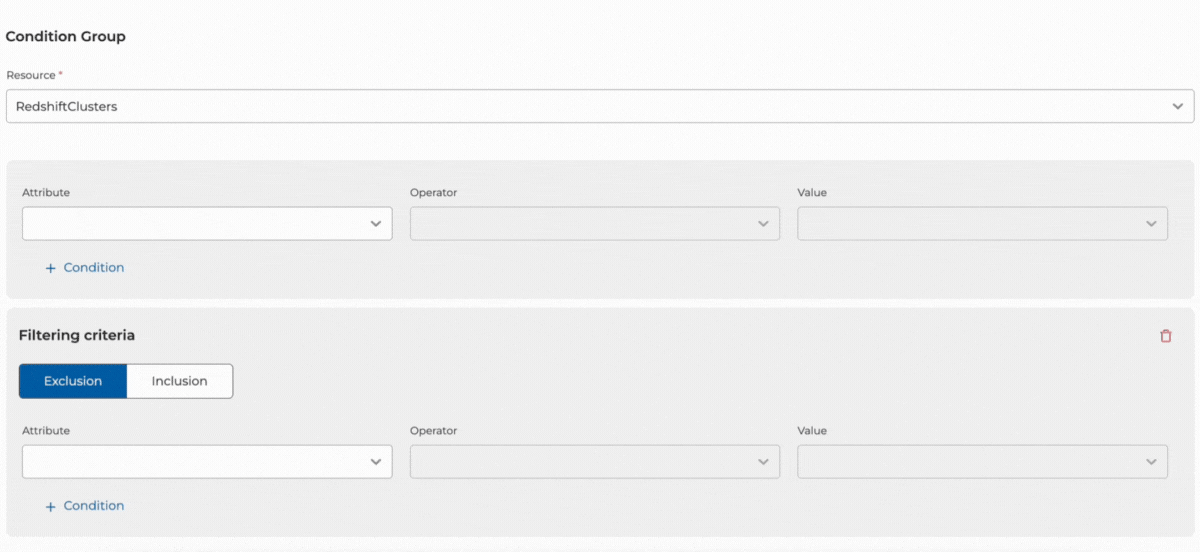
Task: Open the Value dropdown in the first condition block
Action: [x=982, y=224]
